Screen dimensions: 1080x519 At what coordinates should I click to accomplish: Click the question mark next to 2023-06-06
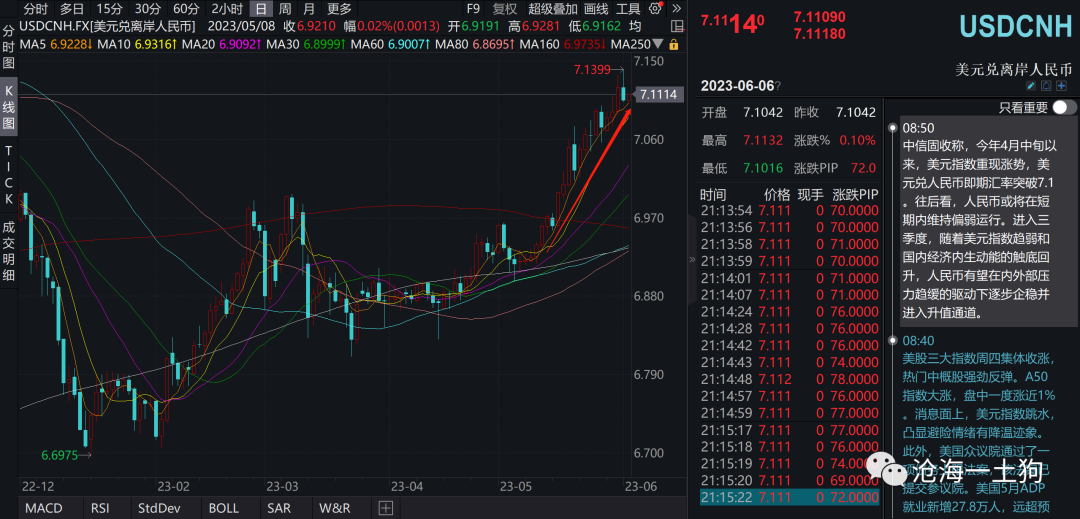click(x=778, y=86)
